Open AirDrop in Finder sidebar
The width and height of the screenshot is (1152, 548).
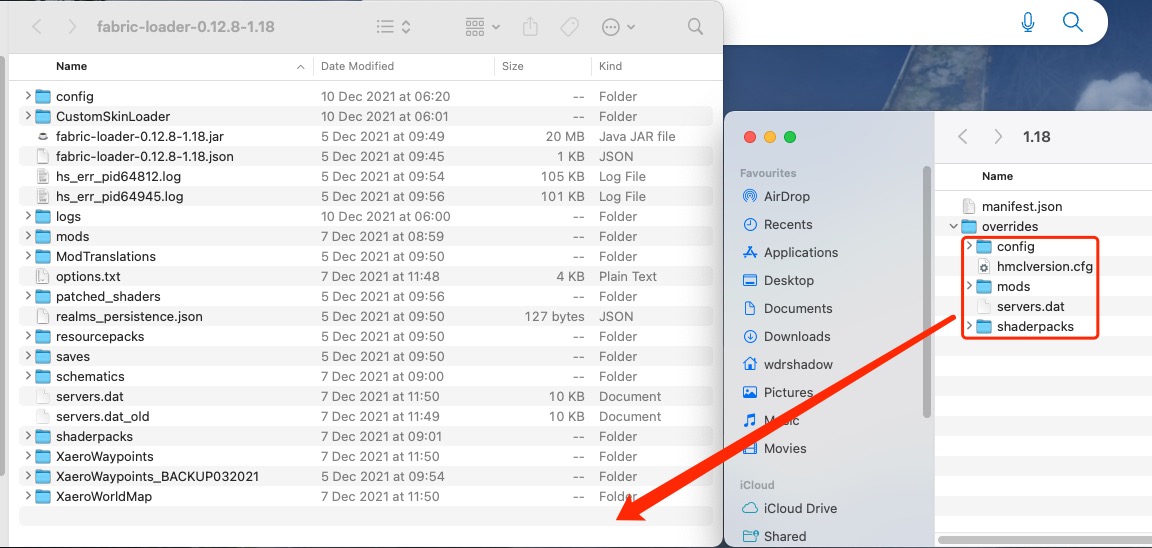click(x=786, y=196)
